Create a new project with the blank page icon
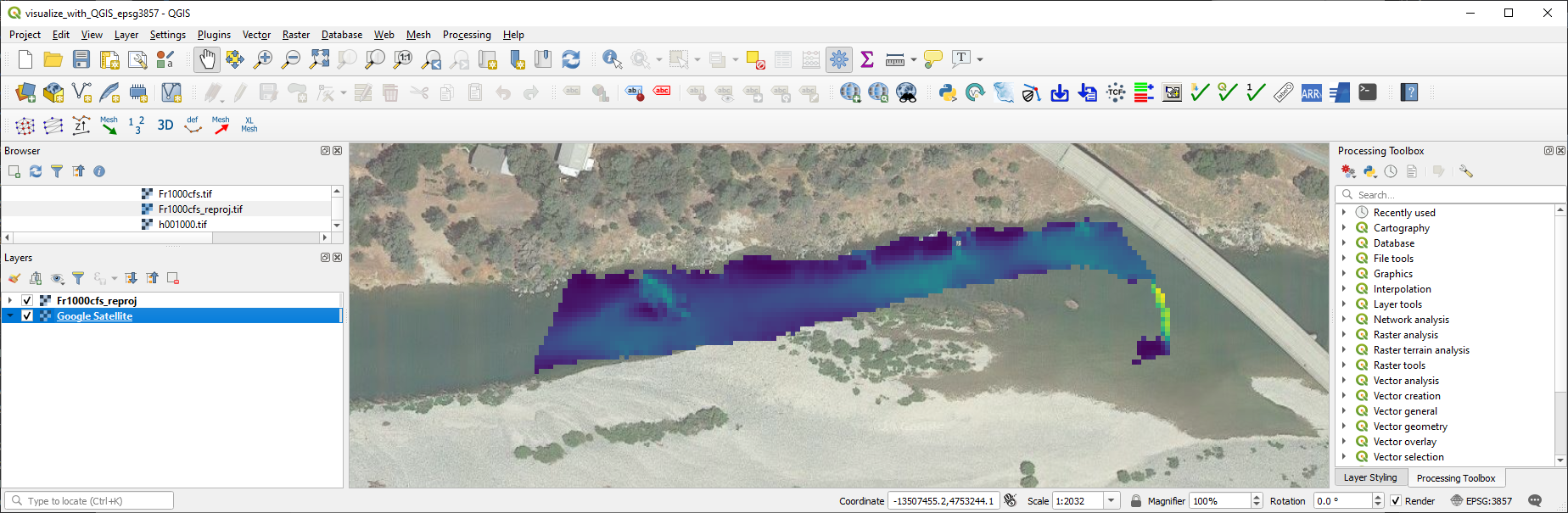 pyautogui.click(x=25, y=59)
